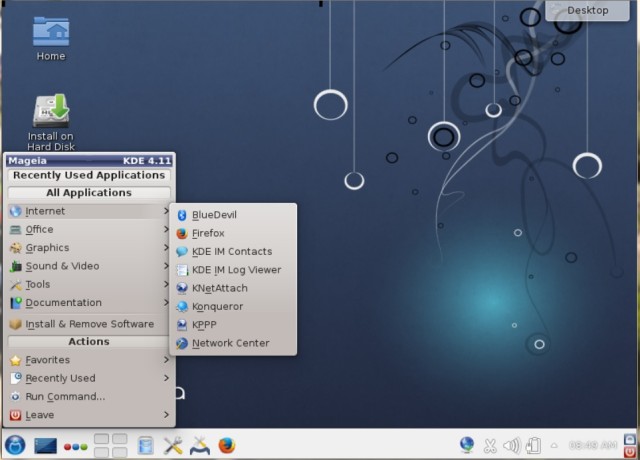Expand arrow next to Office
Image resolution: width=640 pixels, height=460 pixels.
pos(166,229)
